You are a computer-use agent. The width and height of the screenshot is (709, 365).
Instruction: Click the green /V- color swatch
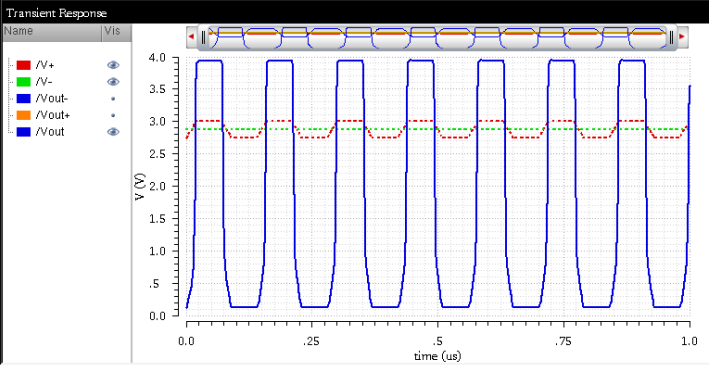pos(24,82)
